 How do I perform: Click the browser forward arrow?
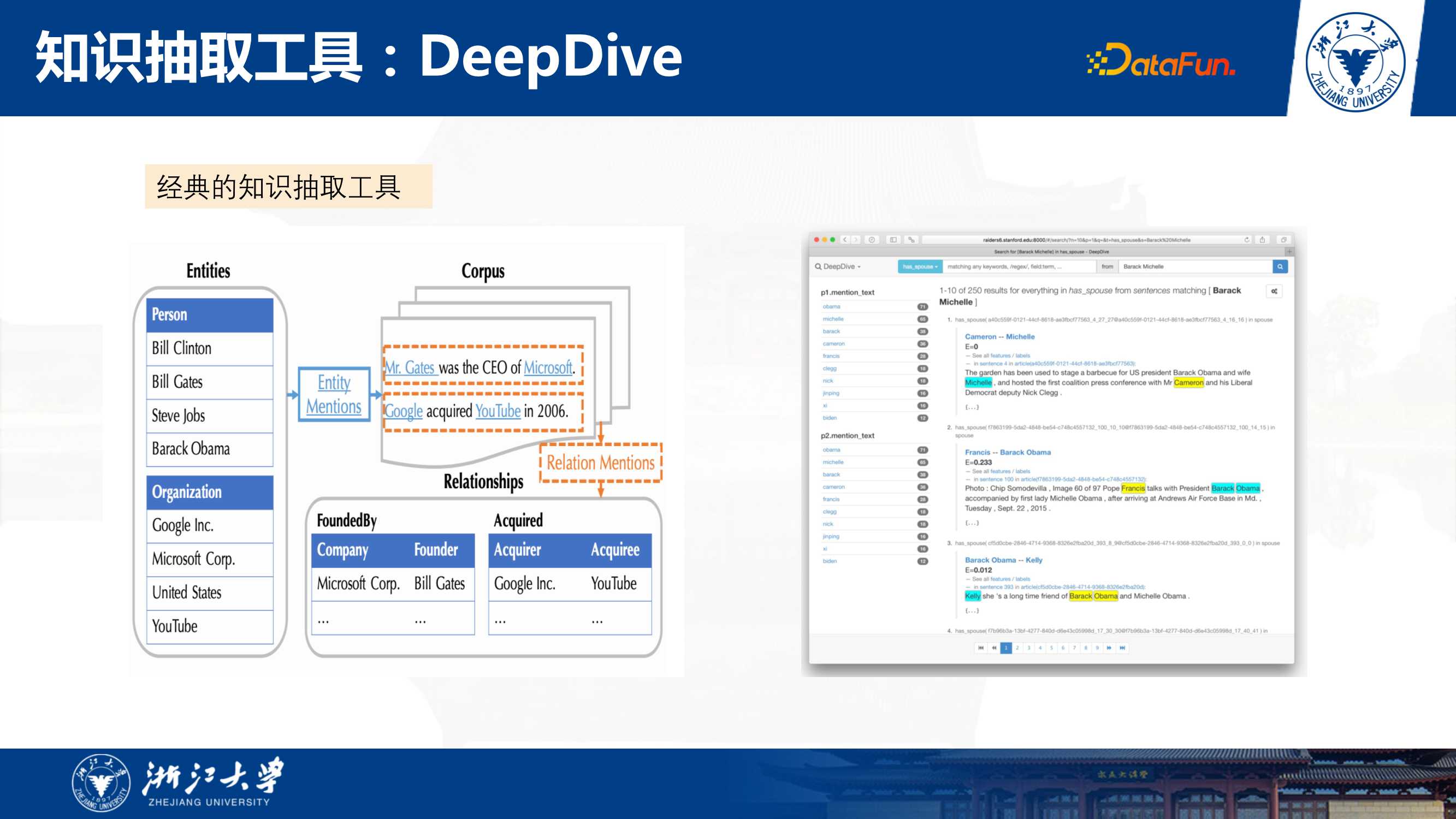[856, 240]
